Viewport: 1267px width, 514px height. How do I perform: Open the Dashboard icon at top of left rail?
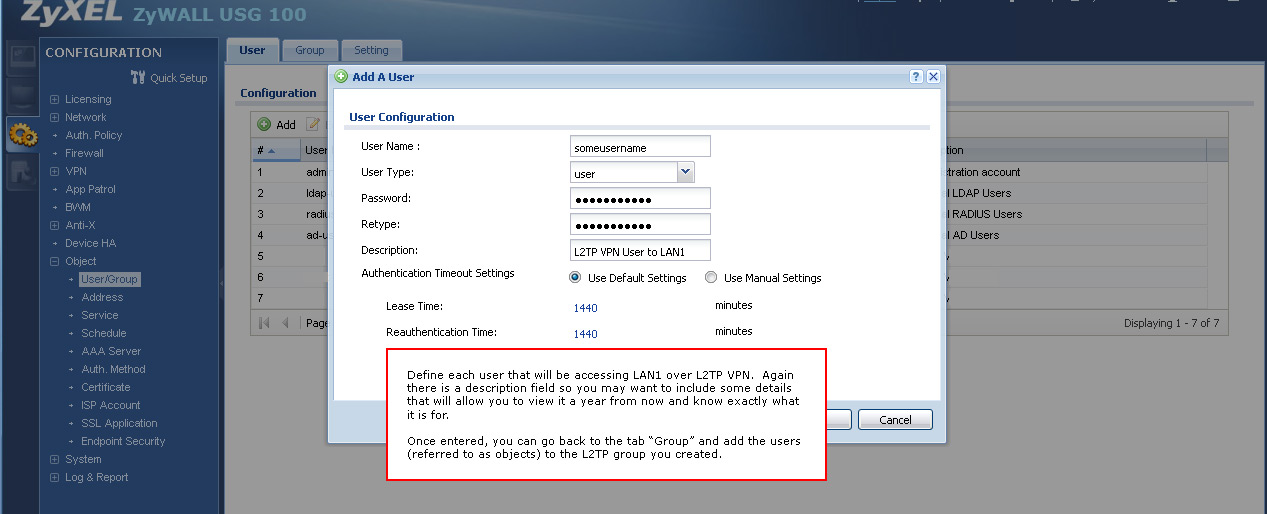pos(21,58)
